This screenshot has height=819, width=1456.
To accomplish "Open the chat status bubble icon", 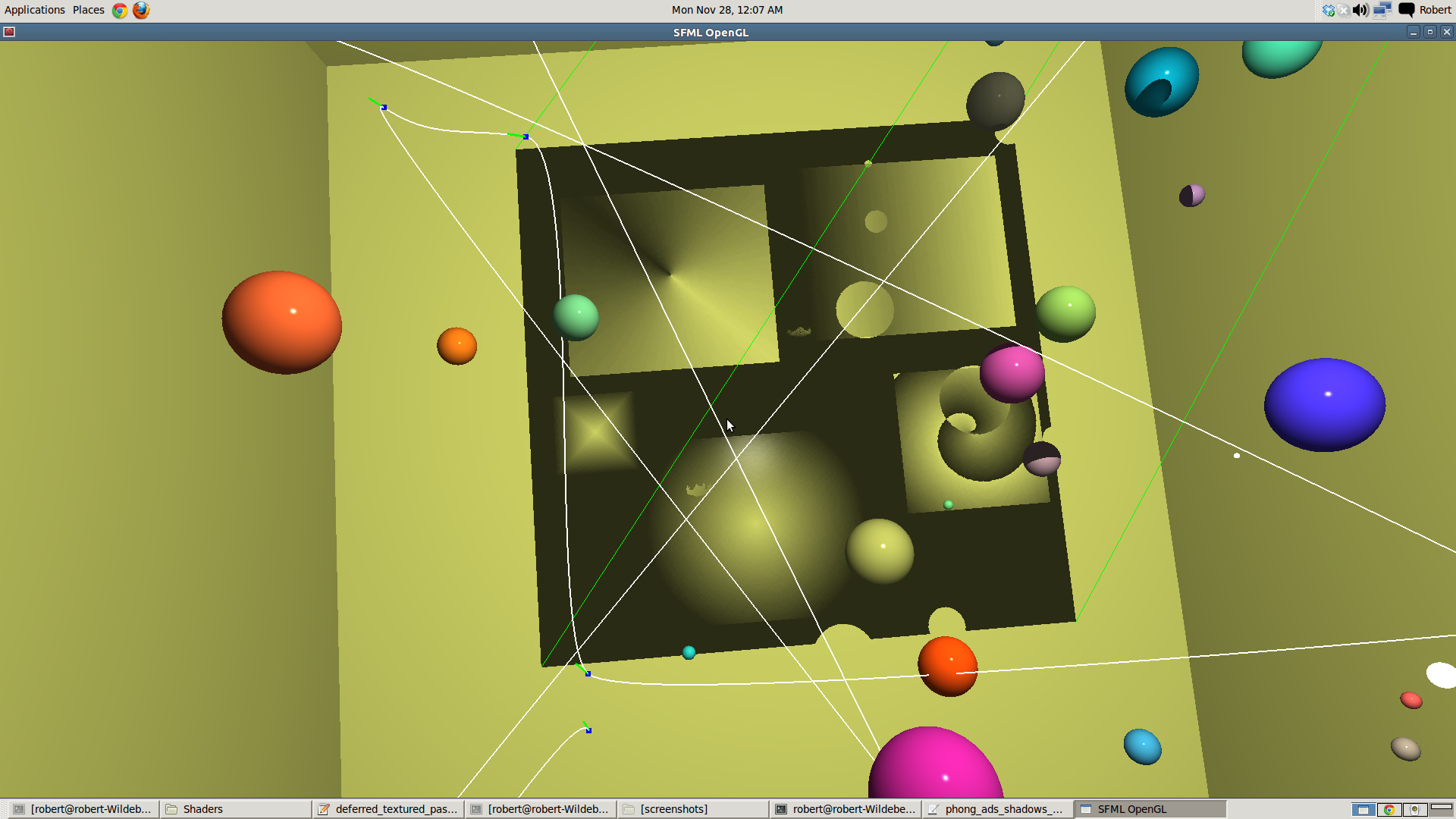I will [1407, 10].
